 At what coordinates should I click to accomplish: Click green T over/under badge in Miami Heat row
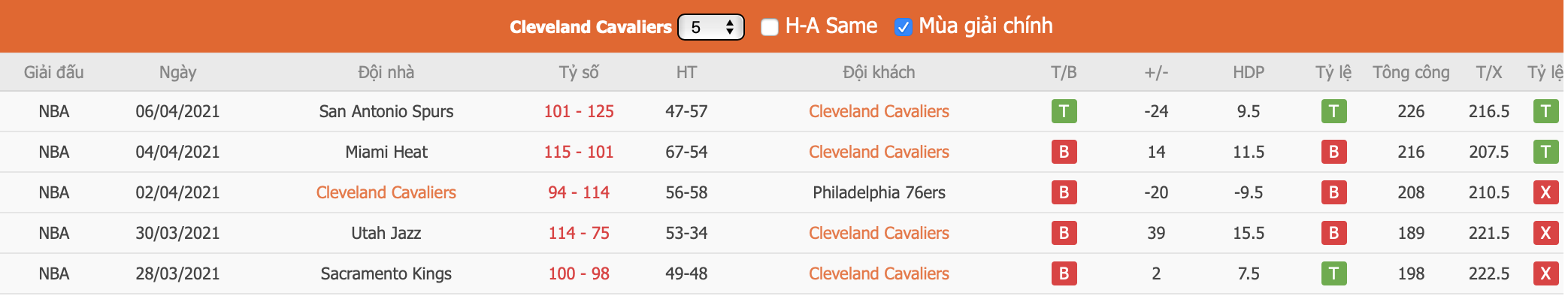pos(1545,152)
